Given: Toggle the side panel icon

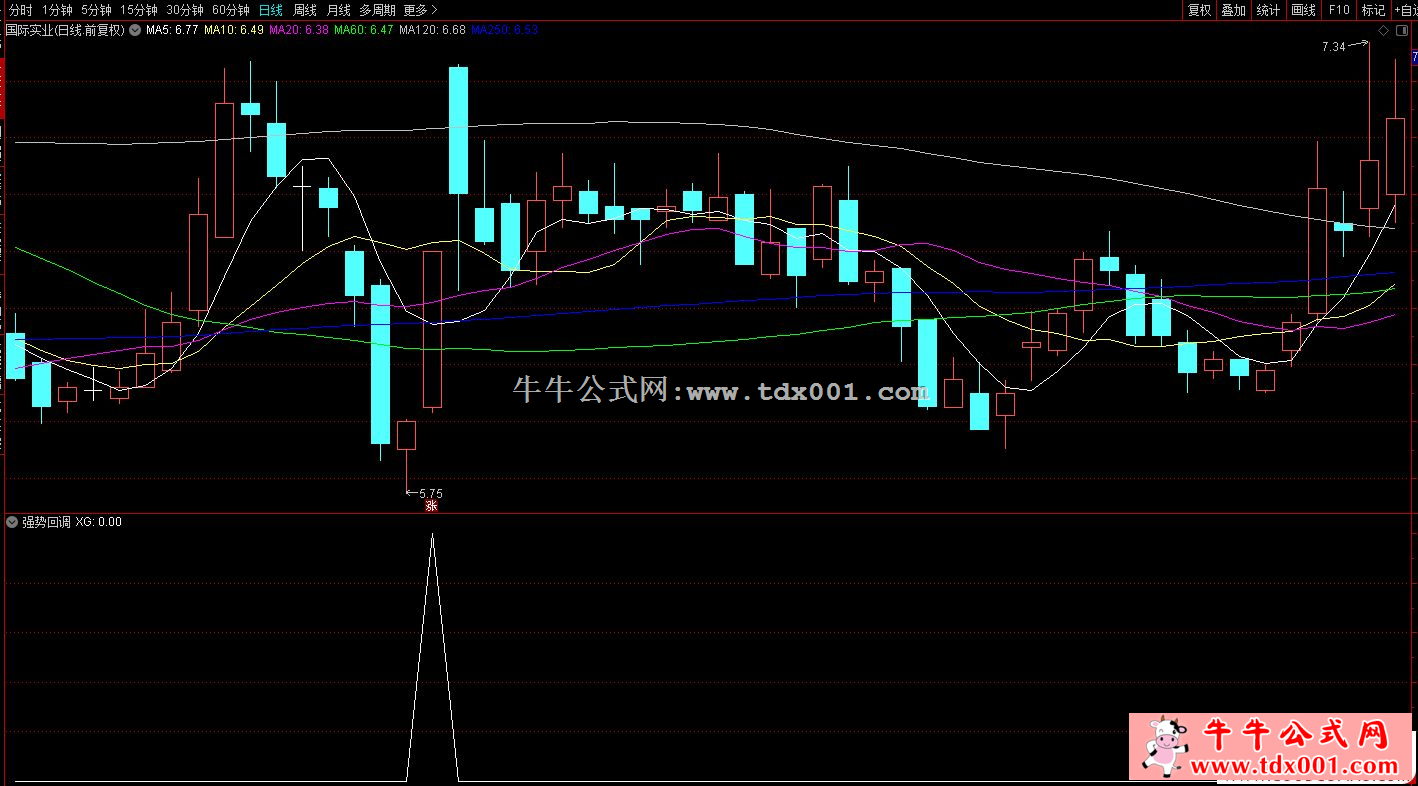Looking at the screenshot, I should tap(1402, 31).
